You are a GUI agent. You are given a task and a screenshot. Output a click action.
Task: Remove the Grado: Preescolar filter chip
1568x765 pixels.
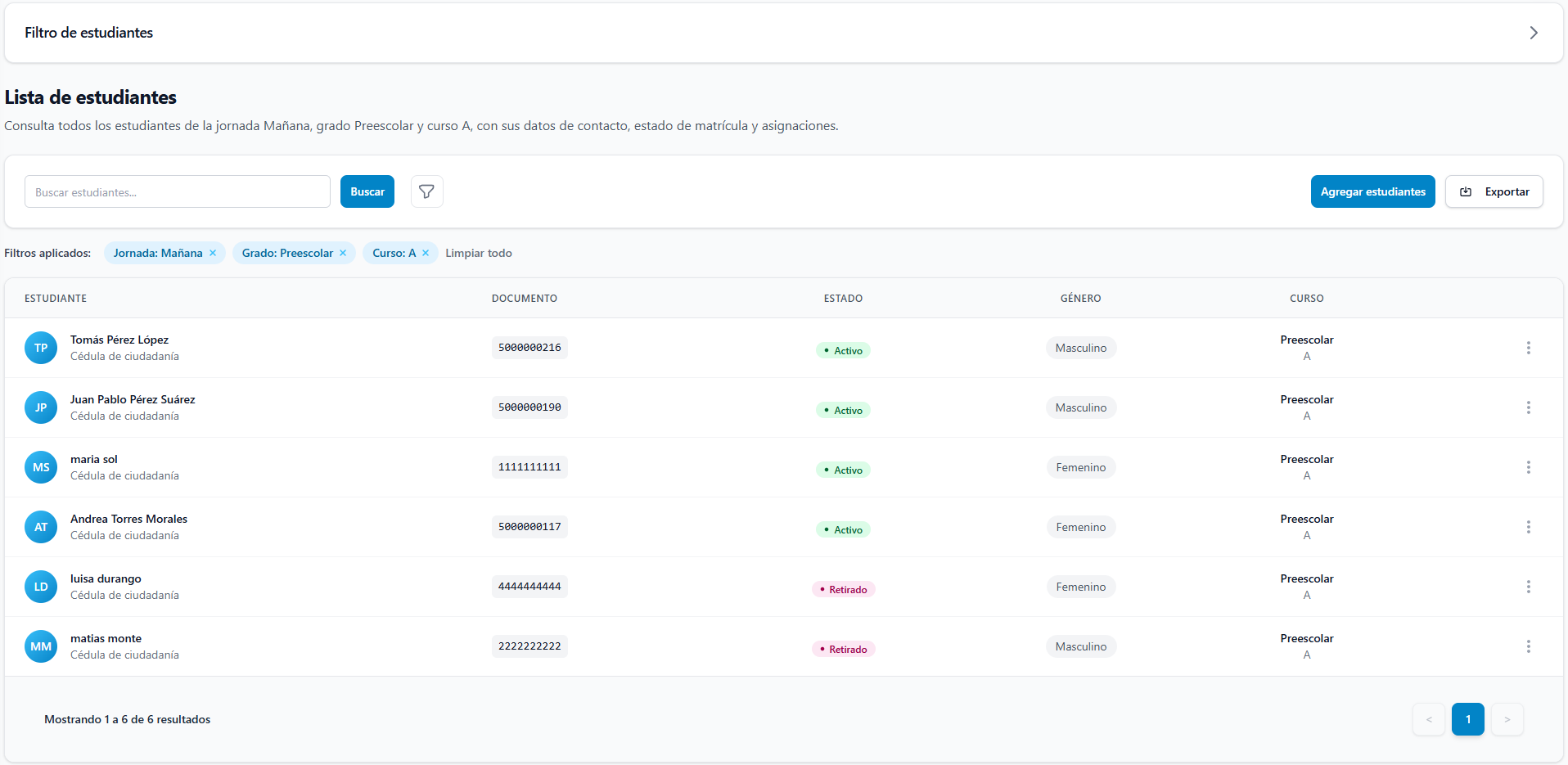[x=343, y=253]
